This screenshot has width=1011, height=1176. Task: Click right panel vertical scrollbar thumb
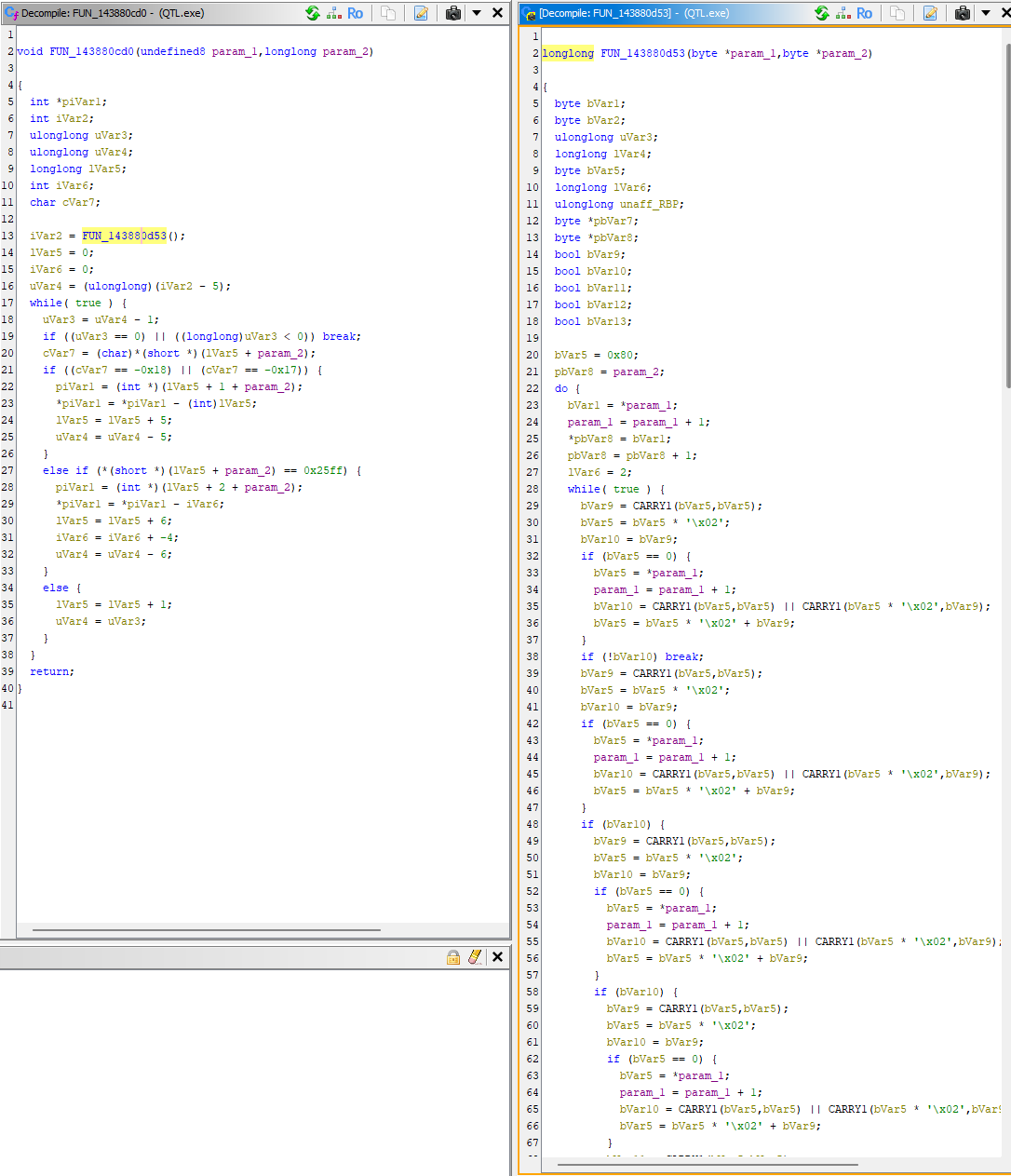pos(1006,214)
